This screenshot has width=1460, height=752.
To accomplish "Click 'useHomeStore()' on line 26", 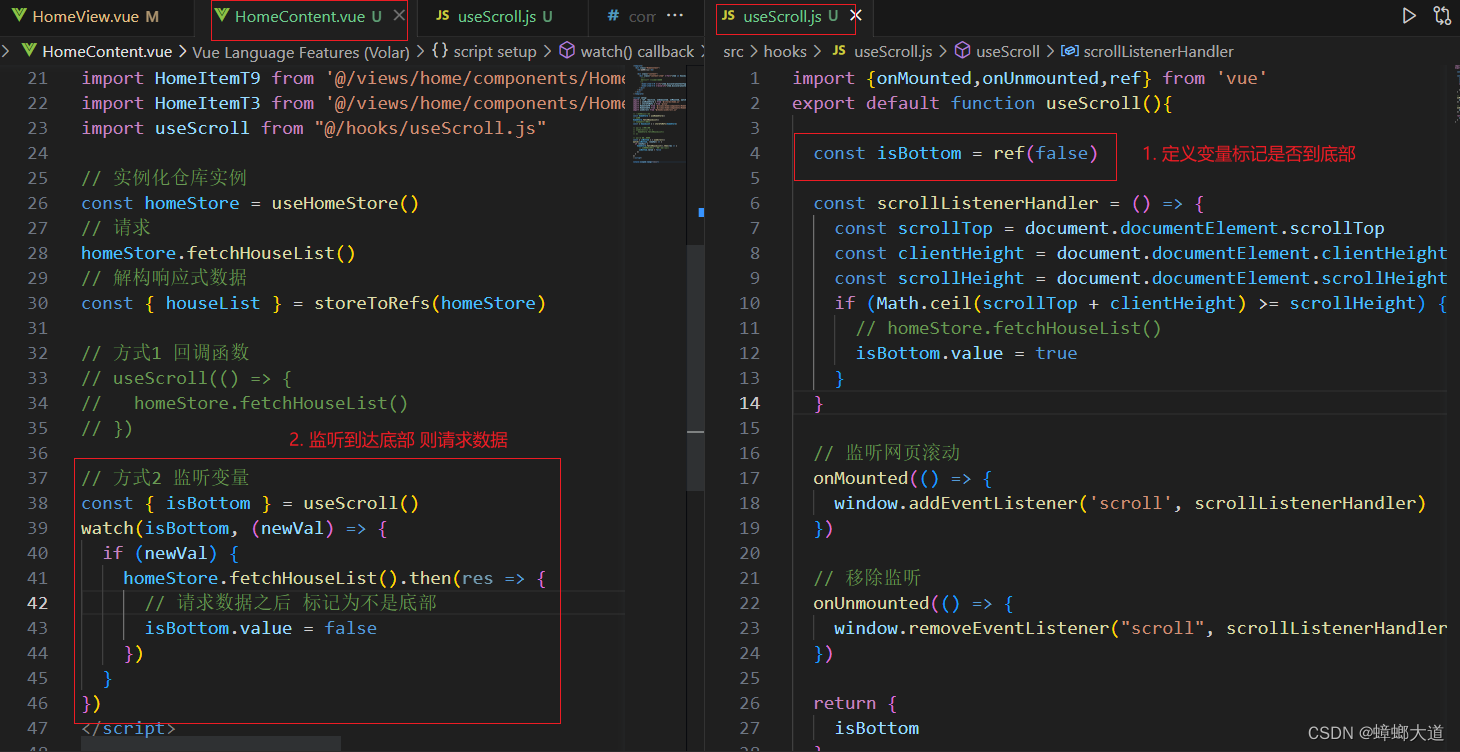I will (x=345, y=203).
